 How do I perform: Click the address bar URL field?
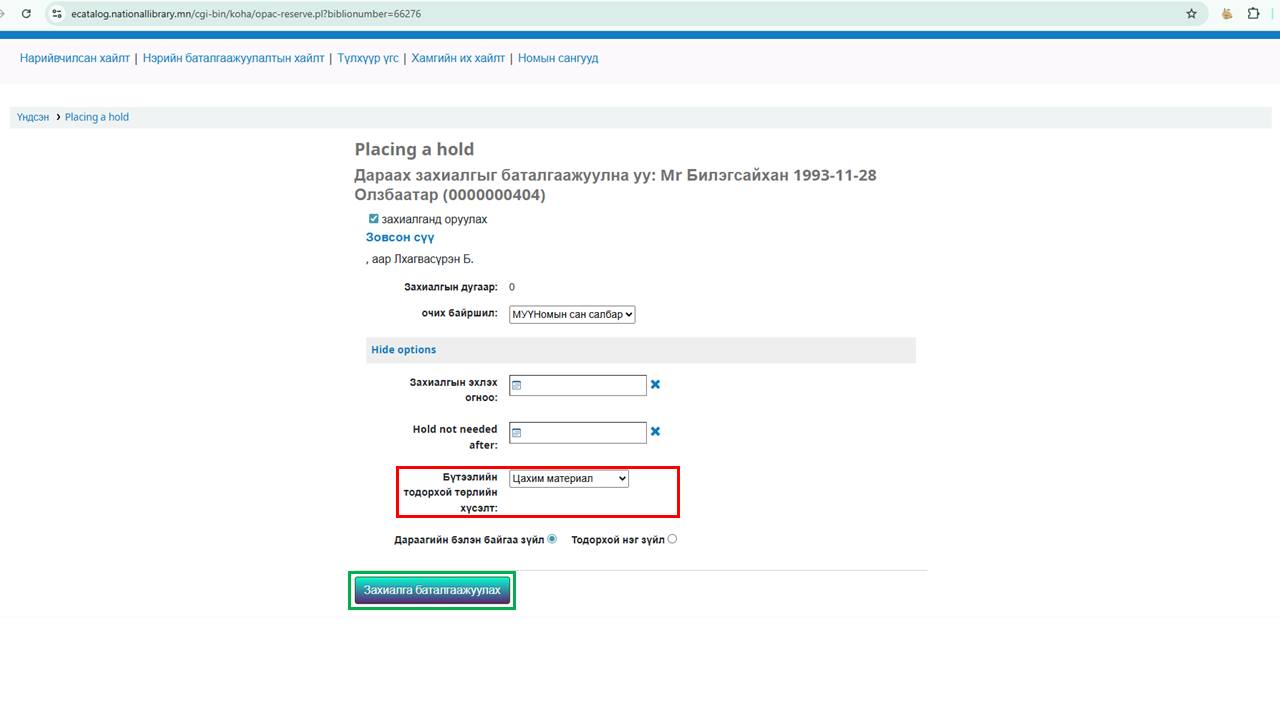point(600,14)
